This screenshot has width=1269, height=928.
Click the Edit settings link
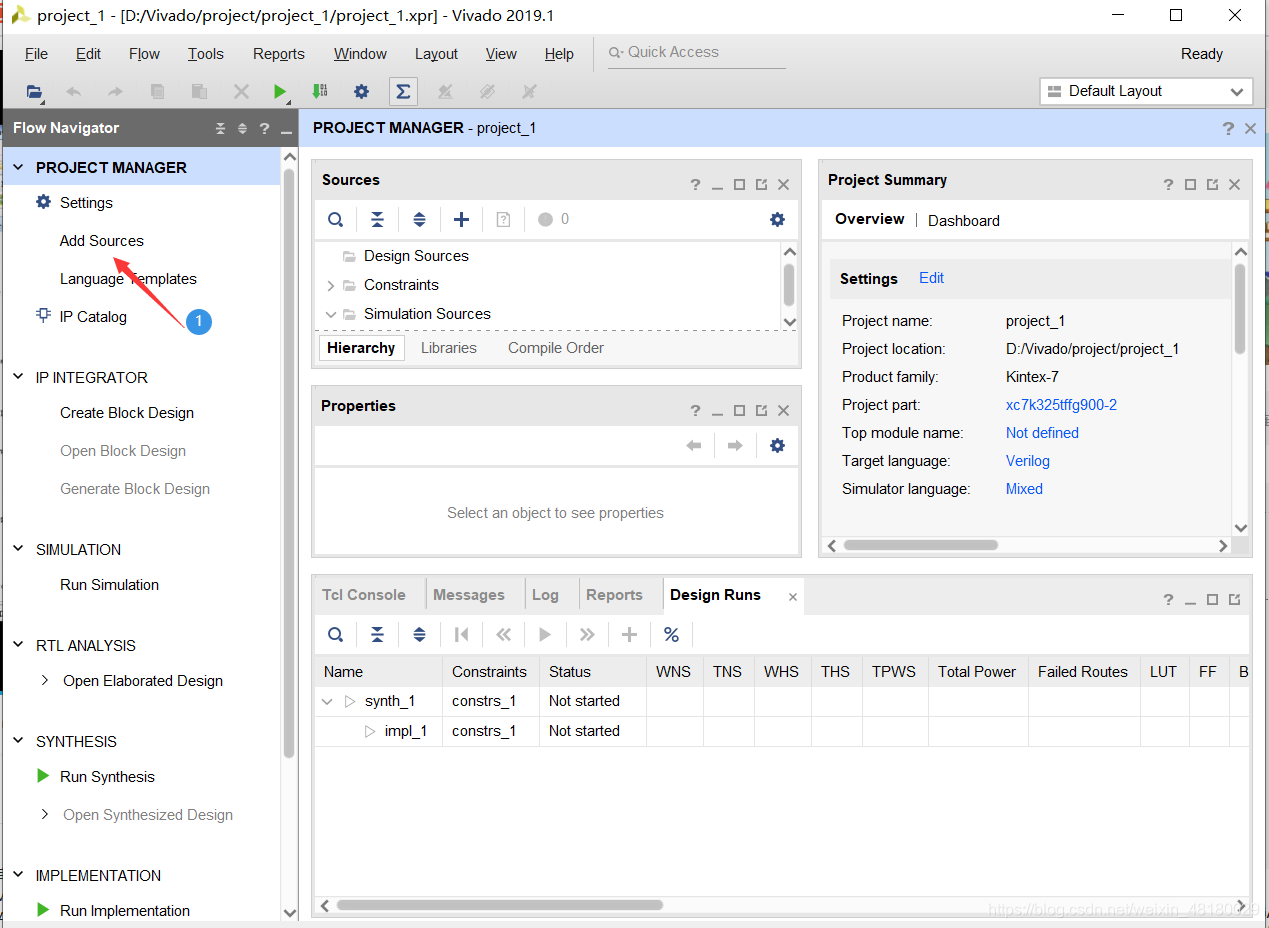point(931,278)
